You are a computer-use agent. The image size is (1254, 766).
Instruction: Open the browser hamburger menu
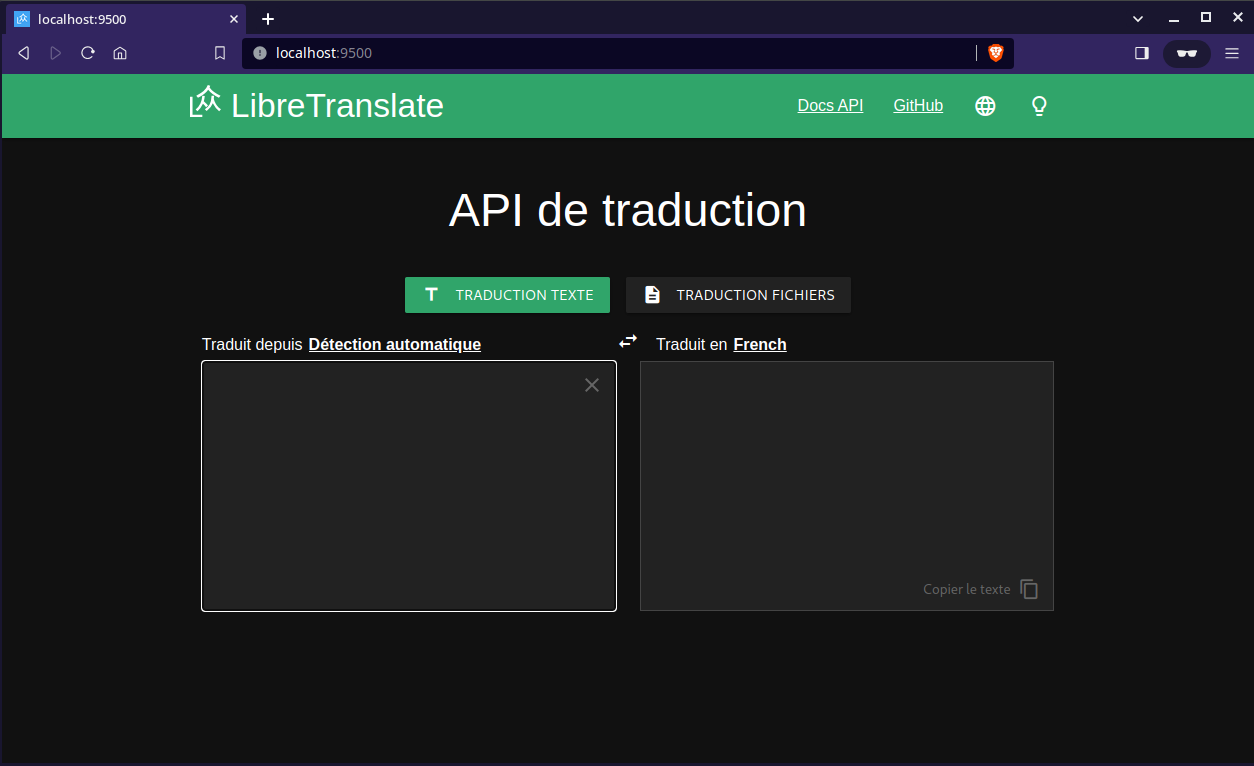point(1232,53)
